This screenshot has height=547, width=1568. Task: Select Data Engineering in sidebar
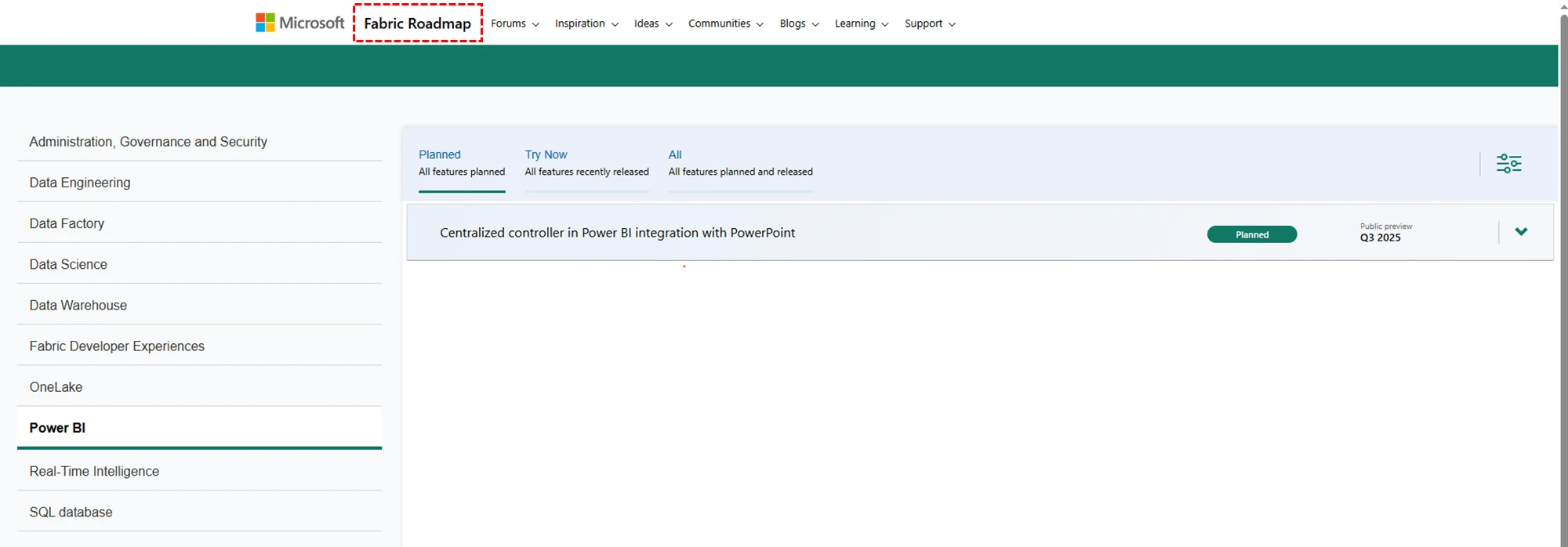pyautogui.click(x=80, y=183)
